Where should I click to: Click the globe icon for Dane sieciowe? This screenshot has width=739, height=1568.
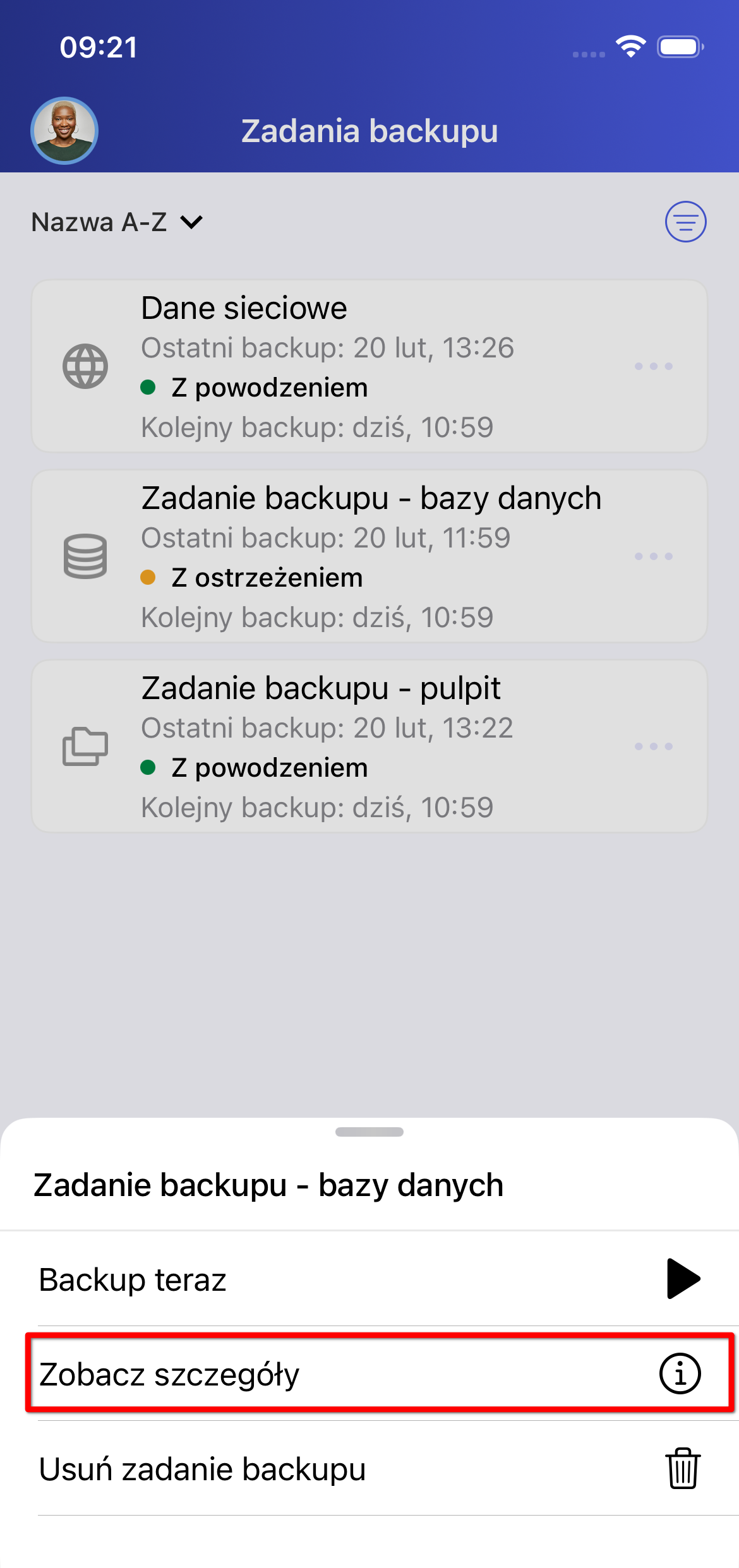pyautogui.click(x=85, y=366)
